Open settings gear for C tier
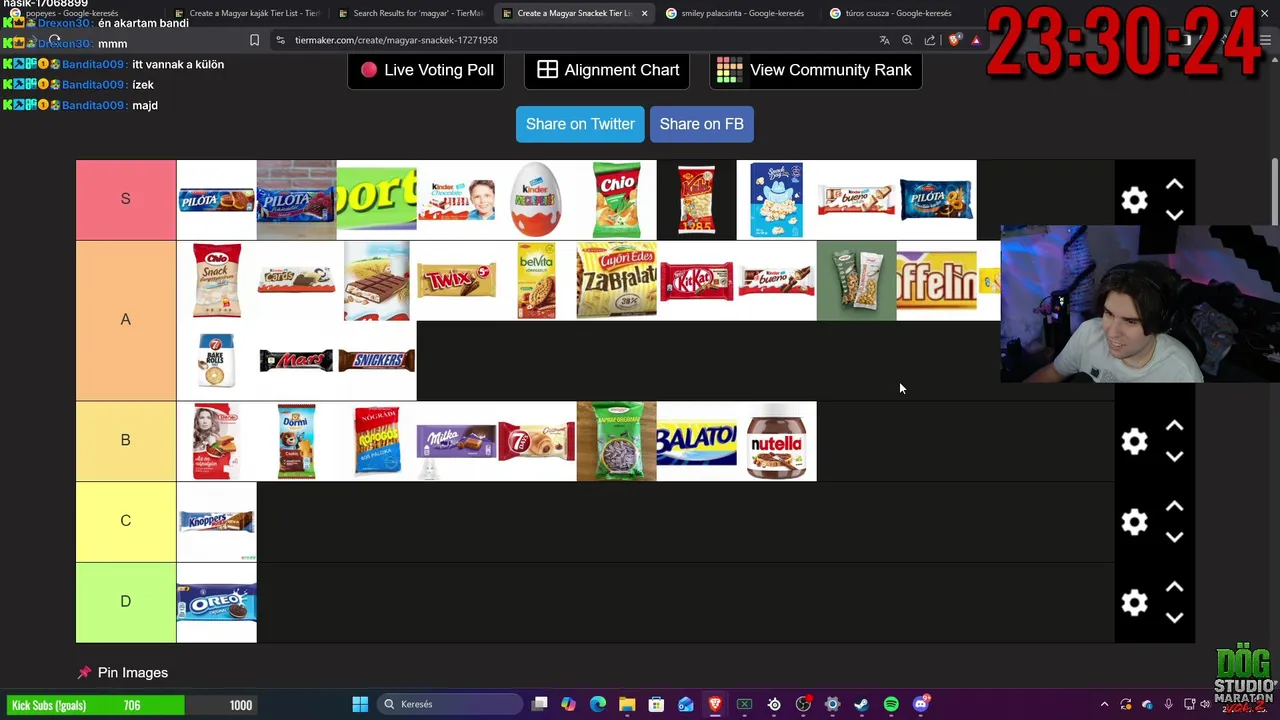Screen dimensions: 1280x720 click(1134, 522)
